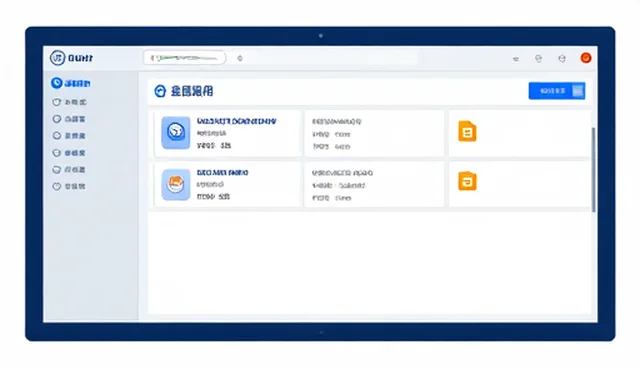Click the circular app logo in the header
This screenshot has height=368, width=640.
[57, 58]
